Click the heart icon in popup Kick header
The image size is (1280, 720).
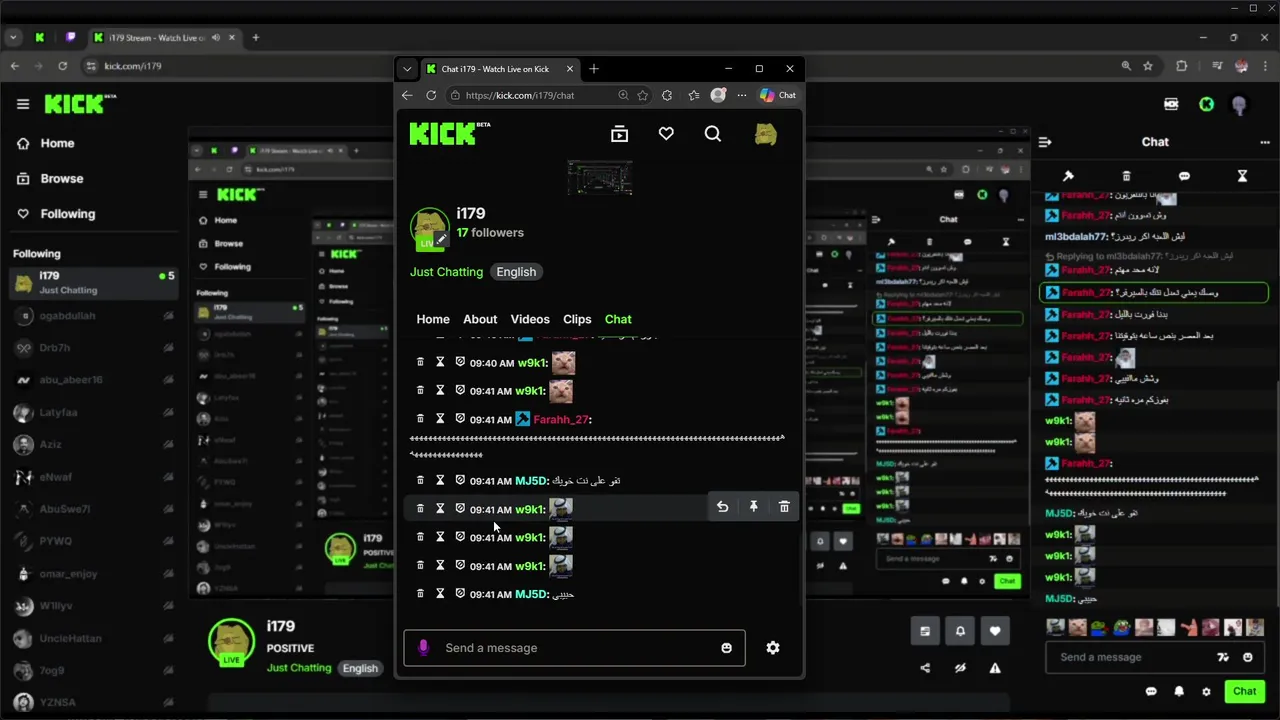click(x=666, y=134)
